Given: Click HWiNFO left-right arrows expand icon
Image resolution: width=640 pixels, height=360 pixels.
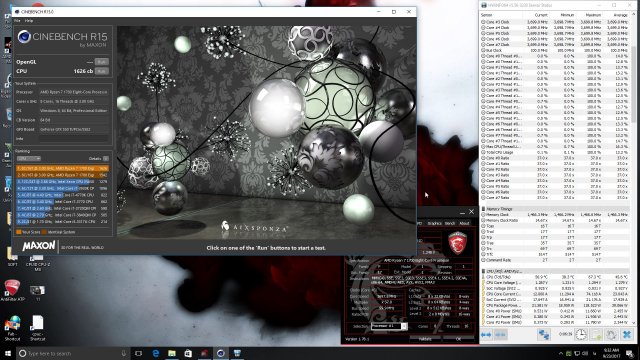Looking at the screenshot, I should [x=486, y=335].
